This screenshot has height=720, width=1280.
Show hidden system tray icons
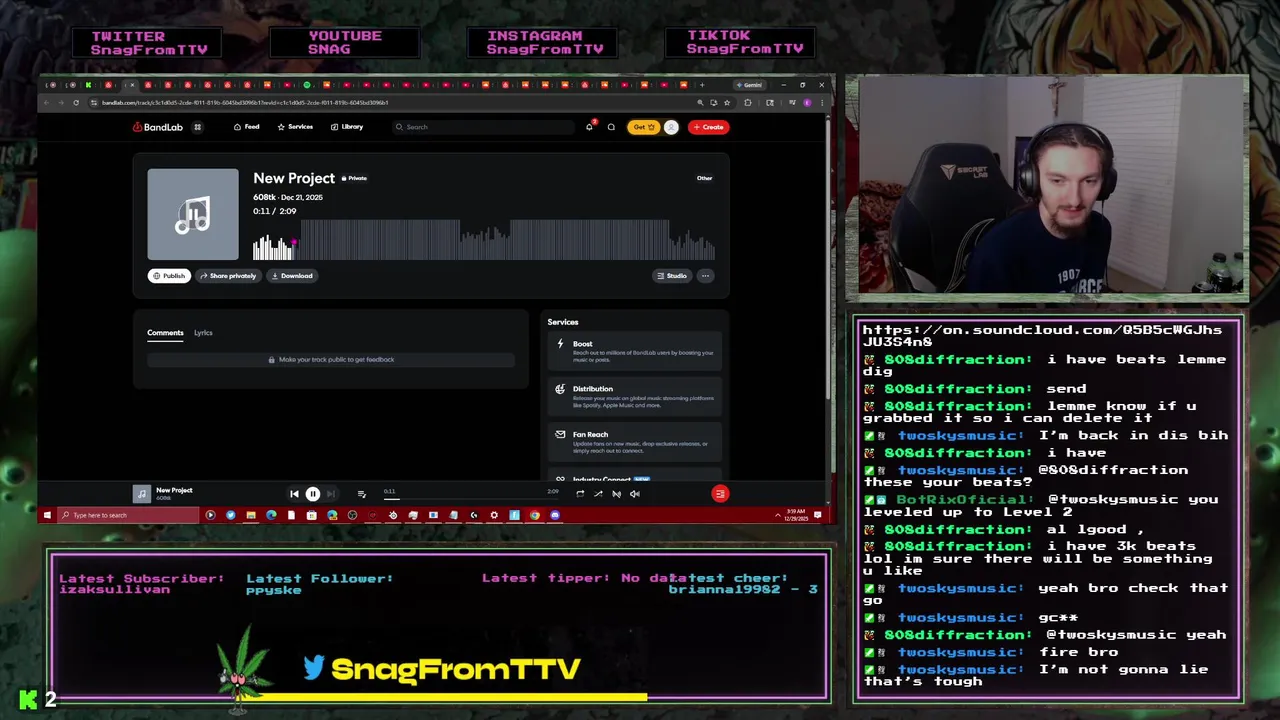[x=778, y=515]
